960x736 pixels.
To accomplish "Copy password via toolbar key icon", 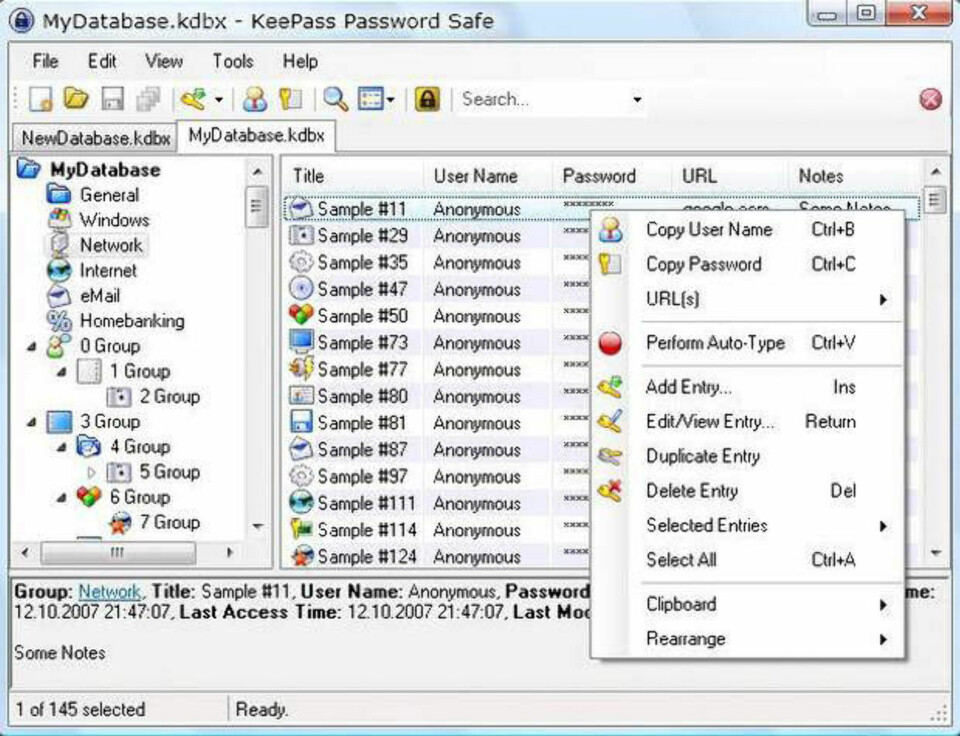I will (290, 99).
